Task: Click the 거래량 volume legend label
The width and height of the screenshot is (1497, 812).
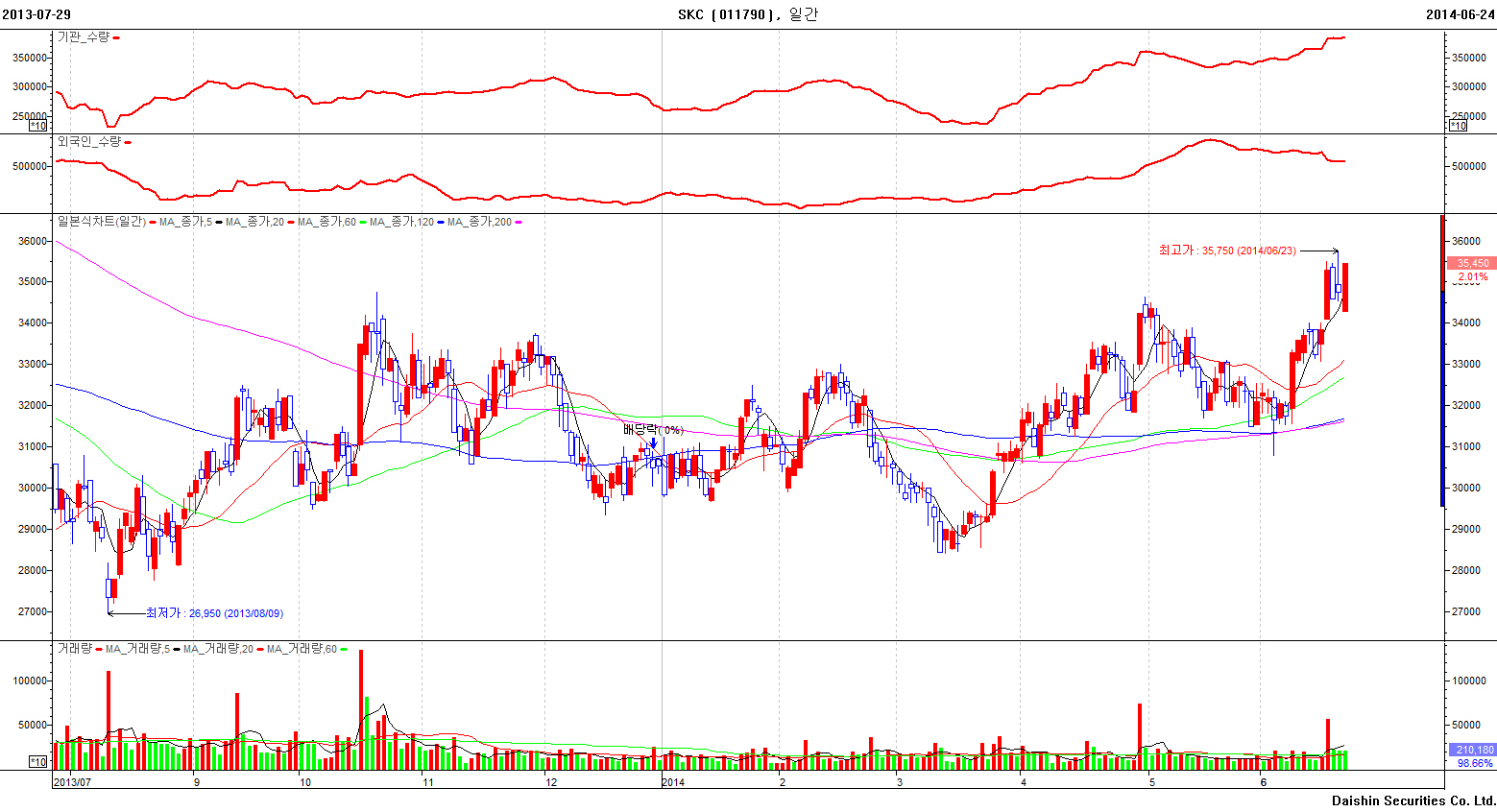Action: point(75,649)
